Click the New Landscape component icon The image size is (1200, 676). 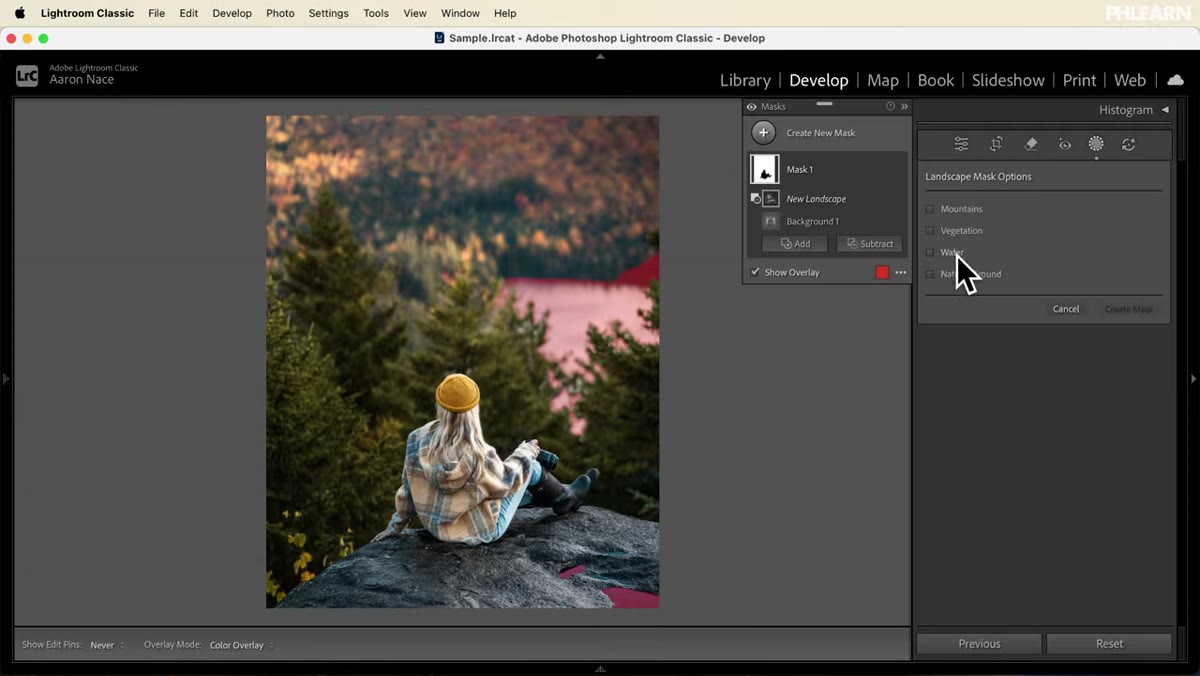771,198
